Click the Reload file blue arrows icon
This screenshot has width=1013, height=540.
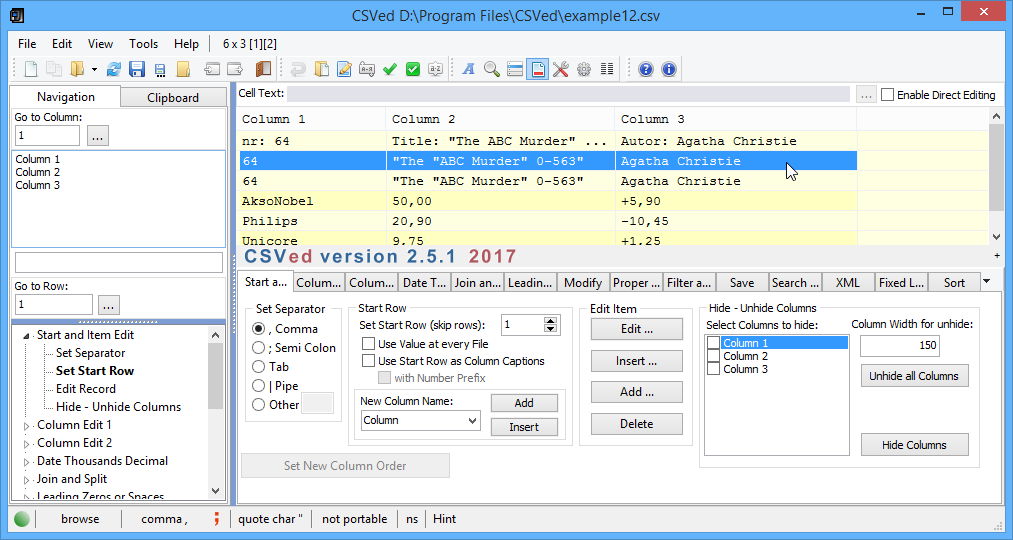pos(114,69)
